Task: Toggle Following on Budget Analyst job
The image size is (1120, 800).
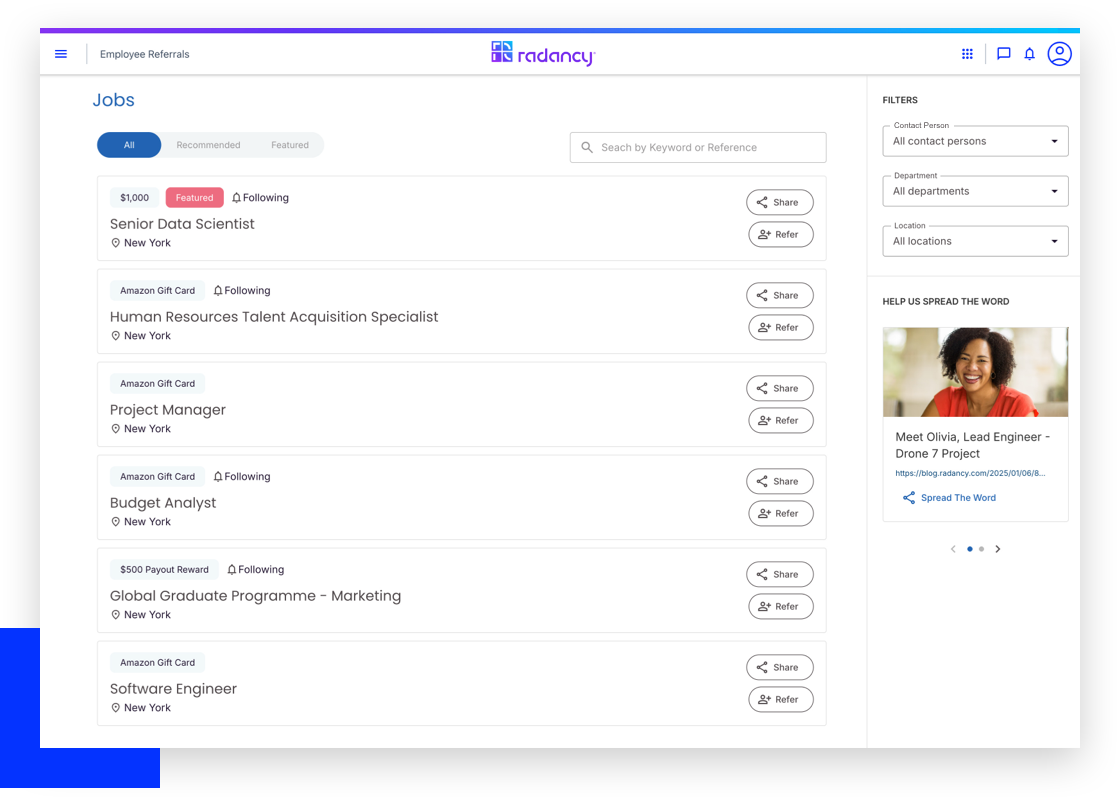Action: coord(242,477)
